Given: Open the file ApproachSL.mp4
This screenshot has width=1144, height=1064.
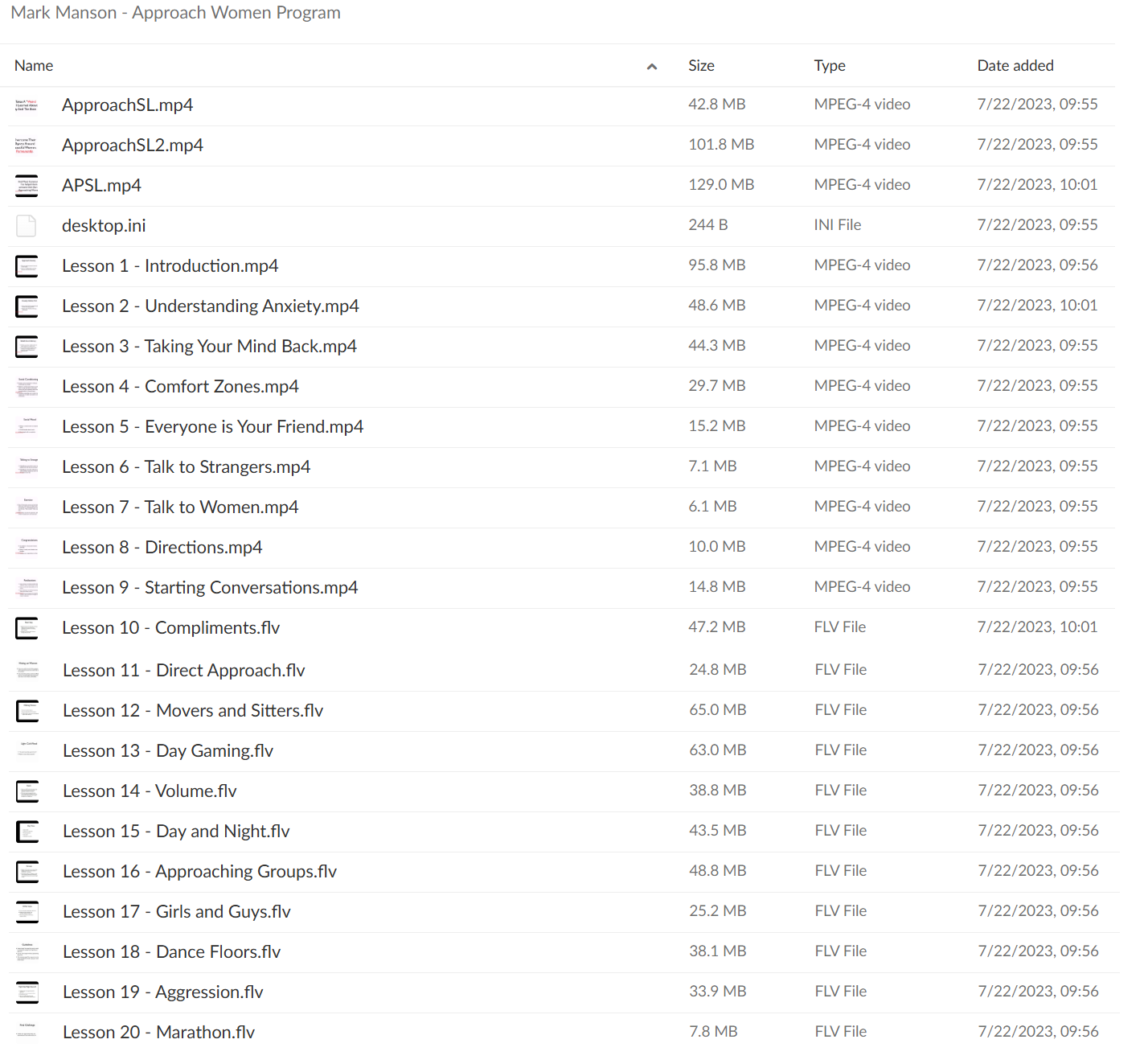Looking at the screenshot, I should coord(128,105).
